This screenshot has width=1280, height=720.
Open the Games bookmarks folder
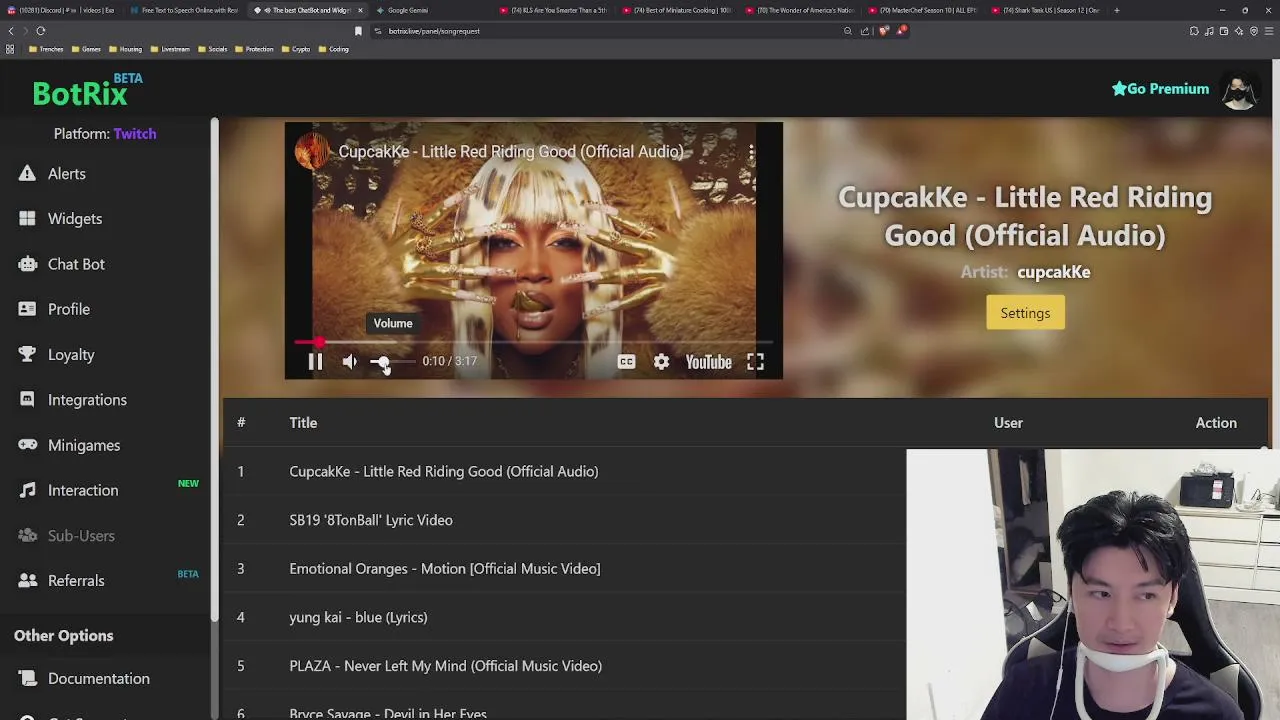pos(86,49)
